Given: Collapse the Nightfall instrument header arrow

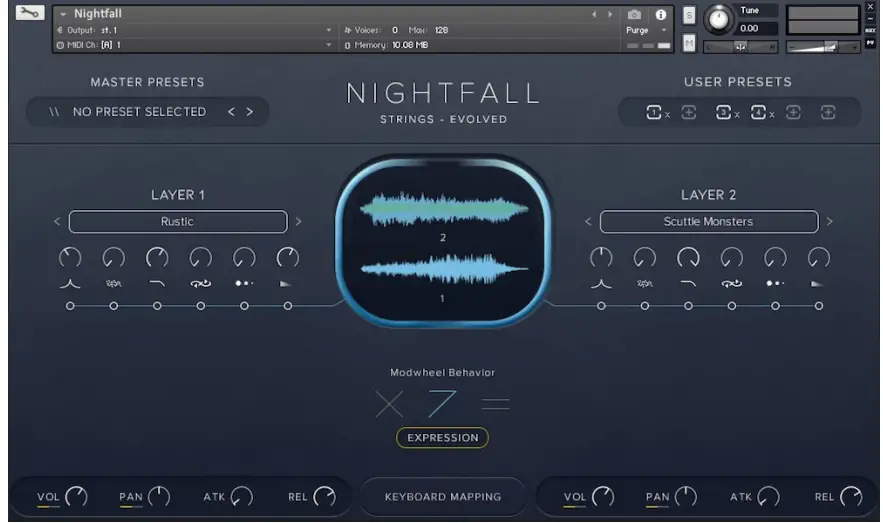Looking at the screenshot, I should [x=63, y=14].
